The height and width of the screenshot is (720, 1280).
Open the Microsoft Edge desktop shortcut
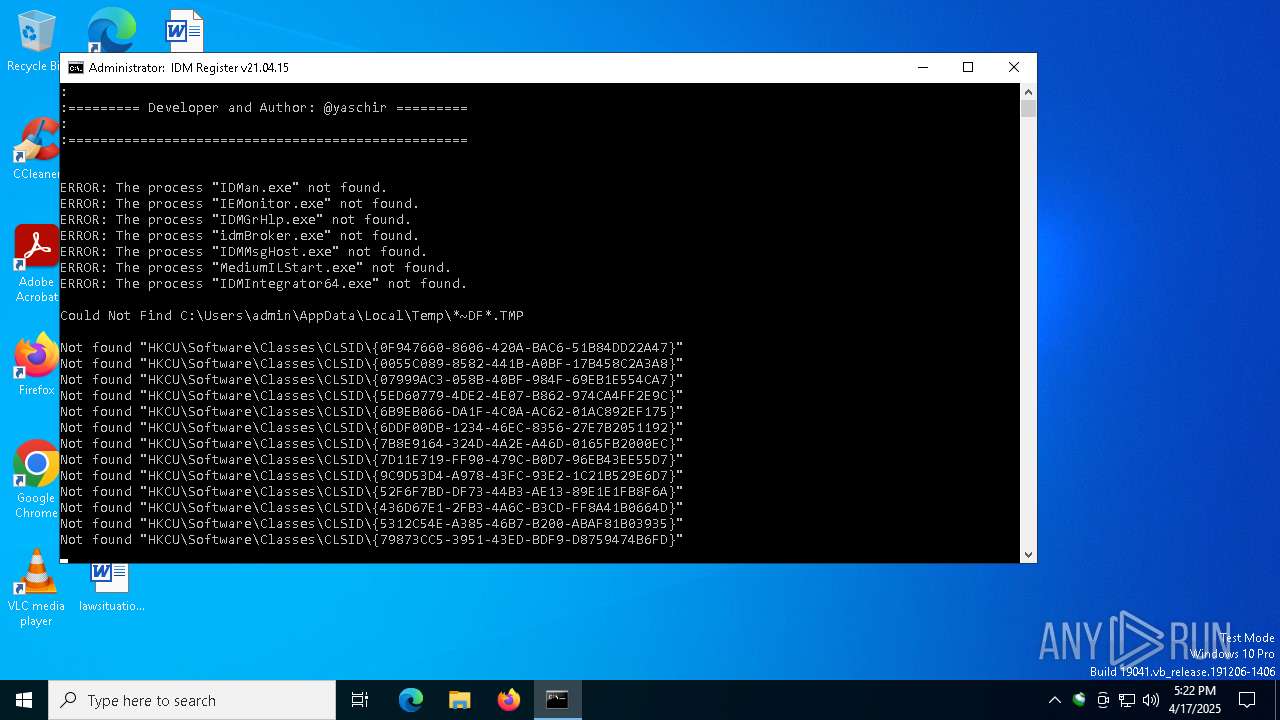(x=111, y=30)
